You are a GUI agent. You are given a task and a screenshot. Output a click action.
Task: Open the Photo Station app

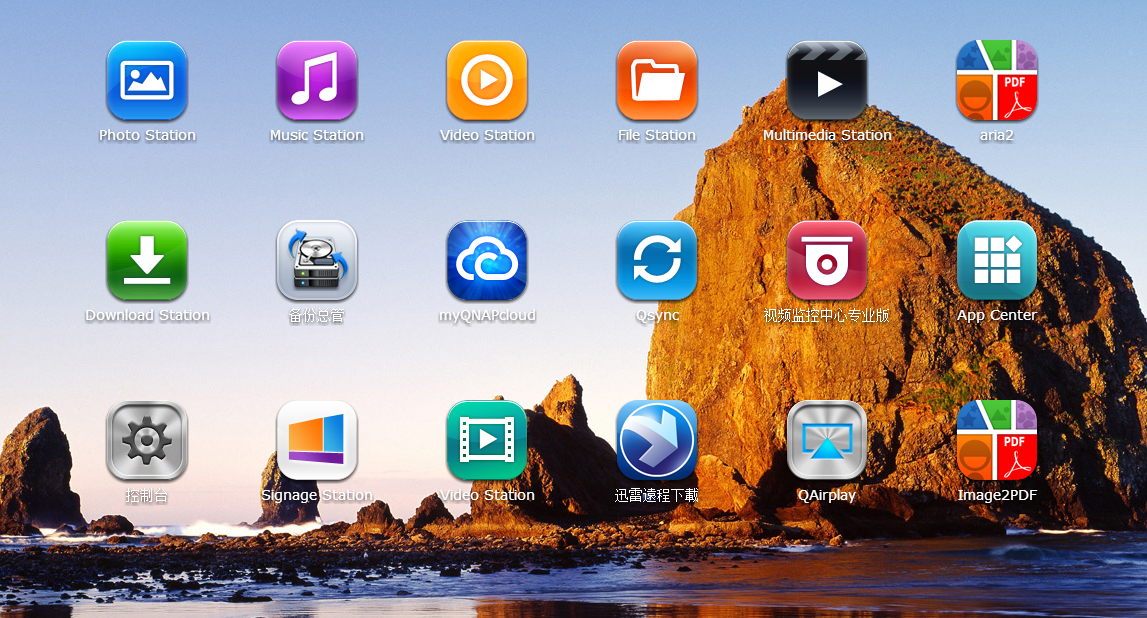147,80
